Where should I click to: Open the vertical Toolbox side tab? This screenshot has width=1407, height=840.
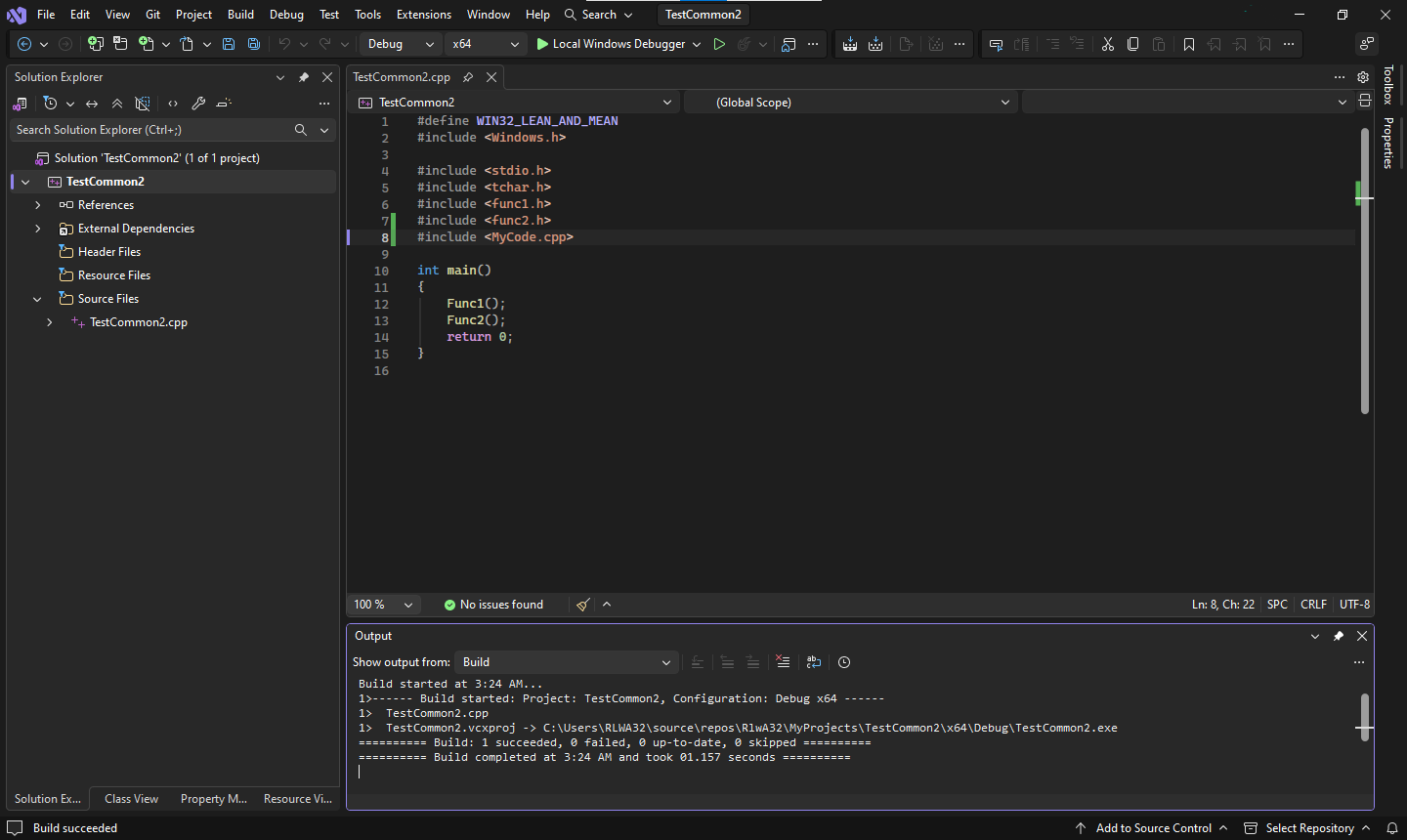click(x=1388, y=85)
